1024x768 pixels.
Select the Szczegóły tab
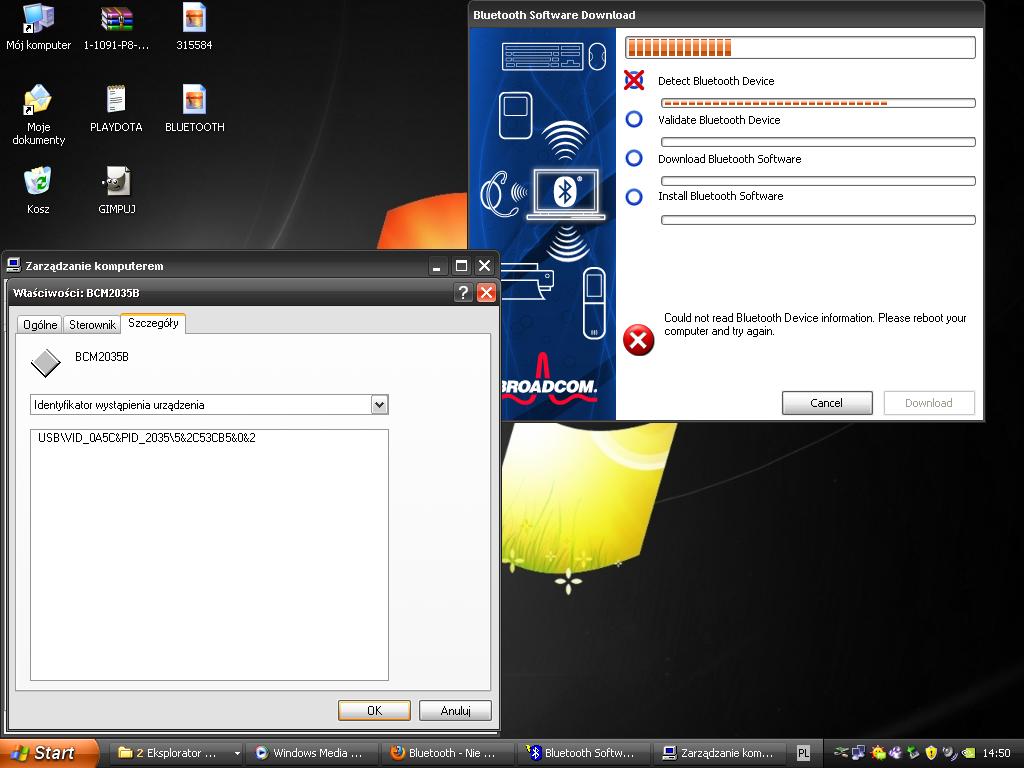click(x=153, y=323)
